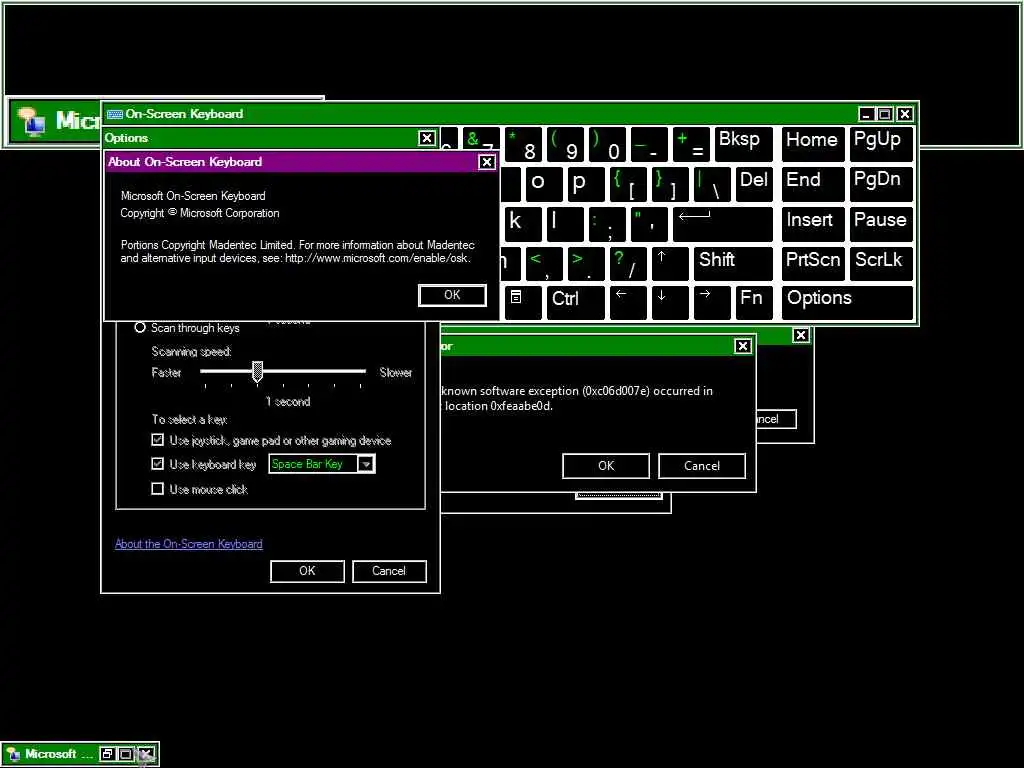
Task: Toggle Use joystick, game pad checkbox
Action: 157,440
